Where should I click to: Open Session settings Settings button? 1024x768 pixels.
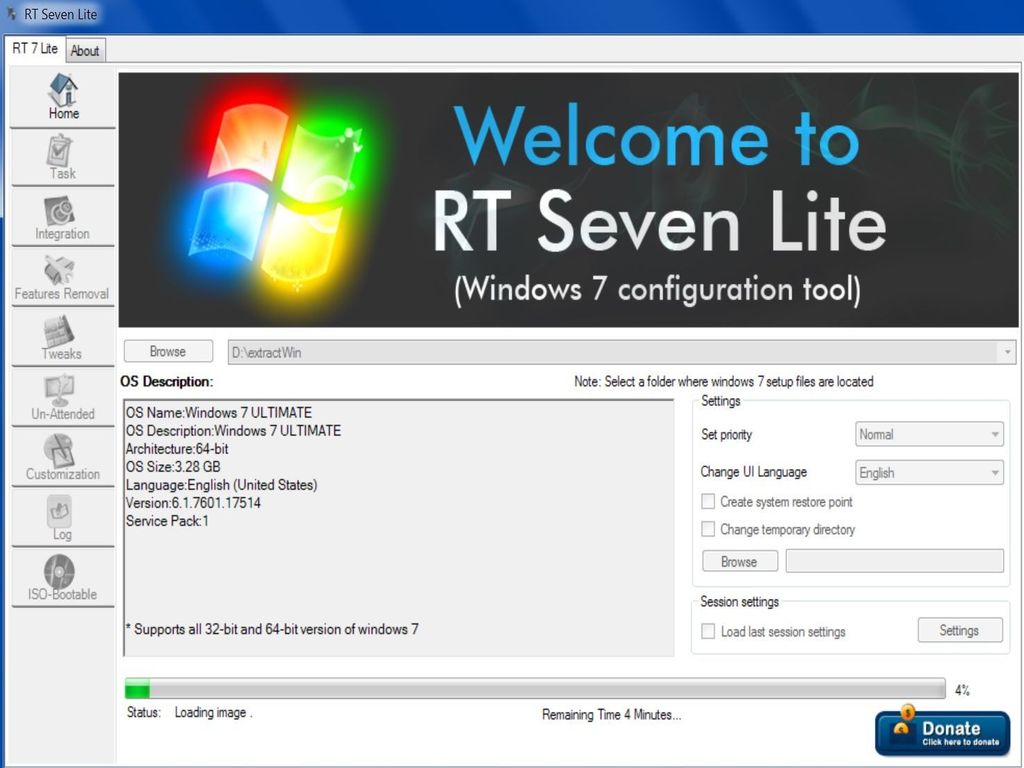pyautogui.click(x=959, y=630)
